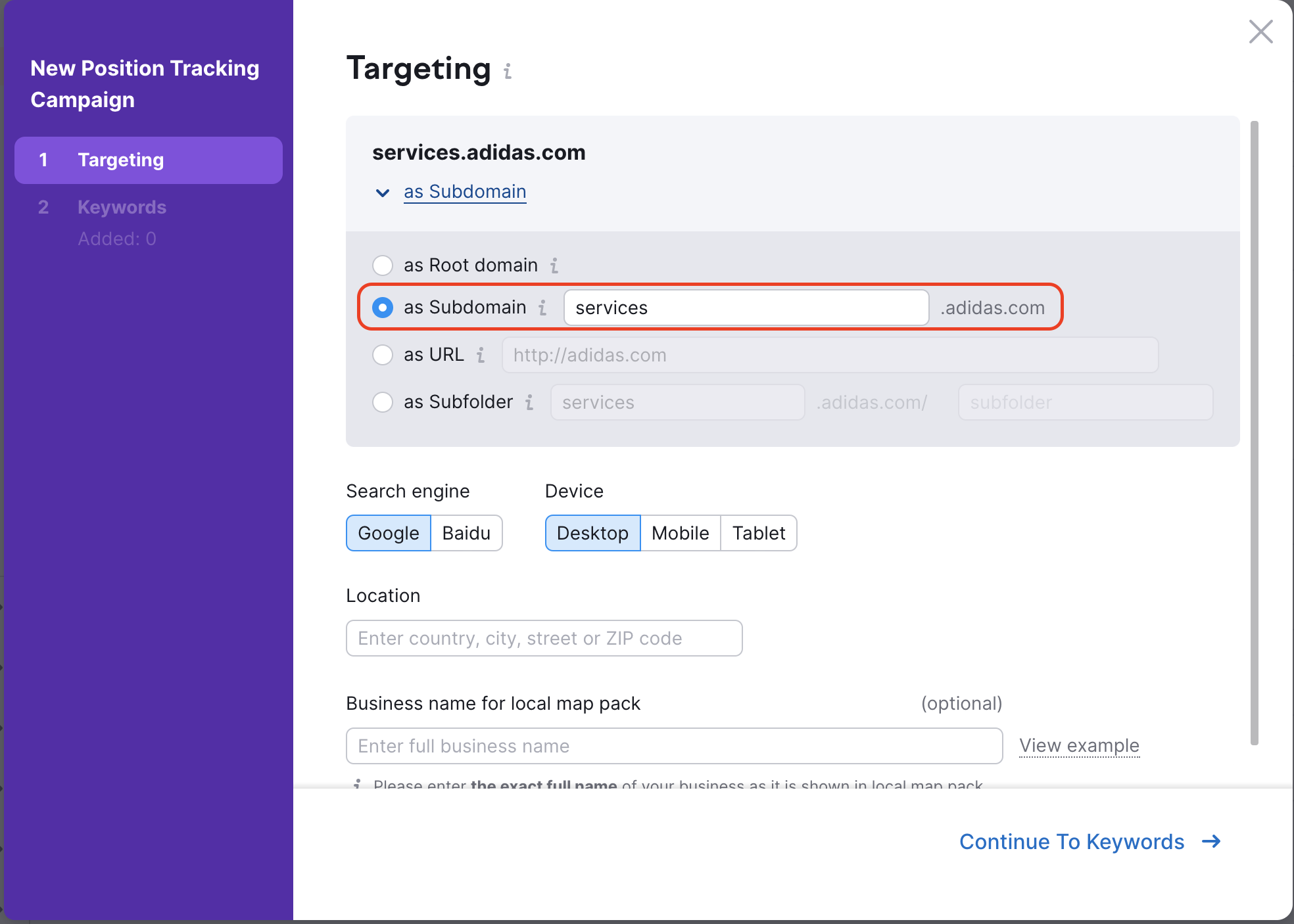Focus the Location input field
Screen dimensions: 1294x924
coord(544,638)
